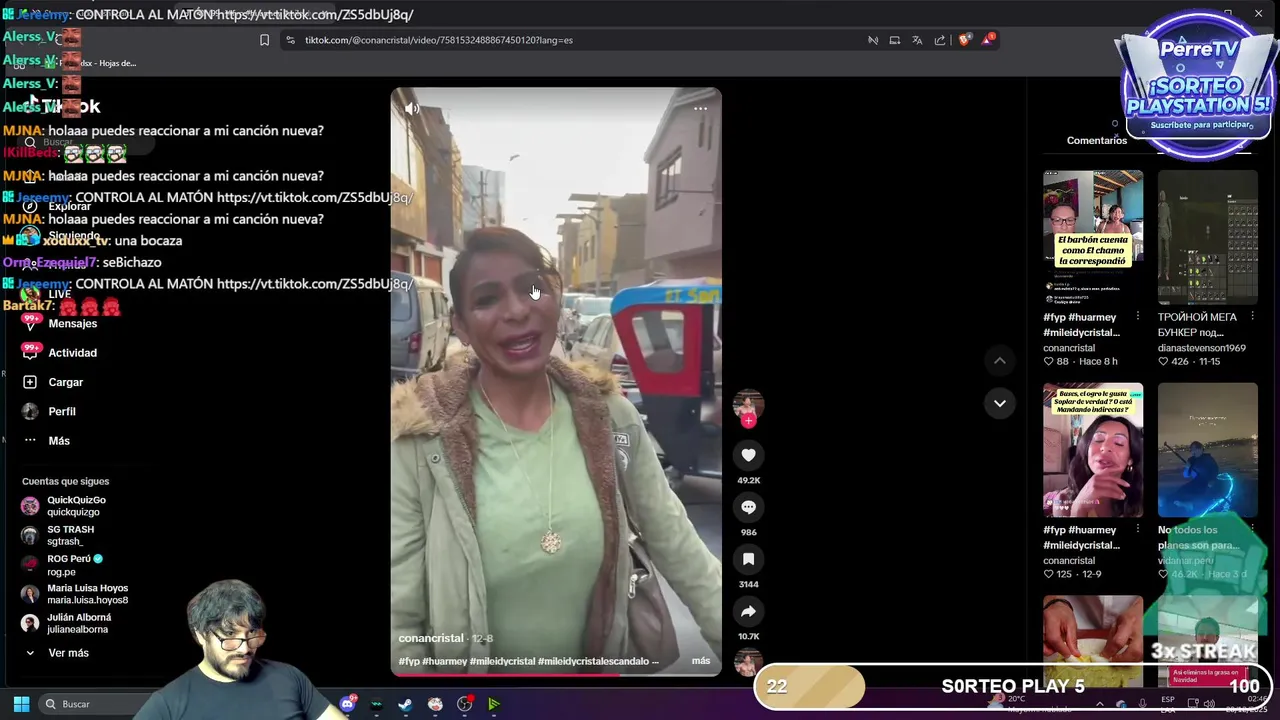Open site settings icon beside the URL
Screen dimensions: 1280x720
(x=290, y=40)
